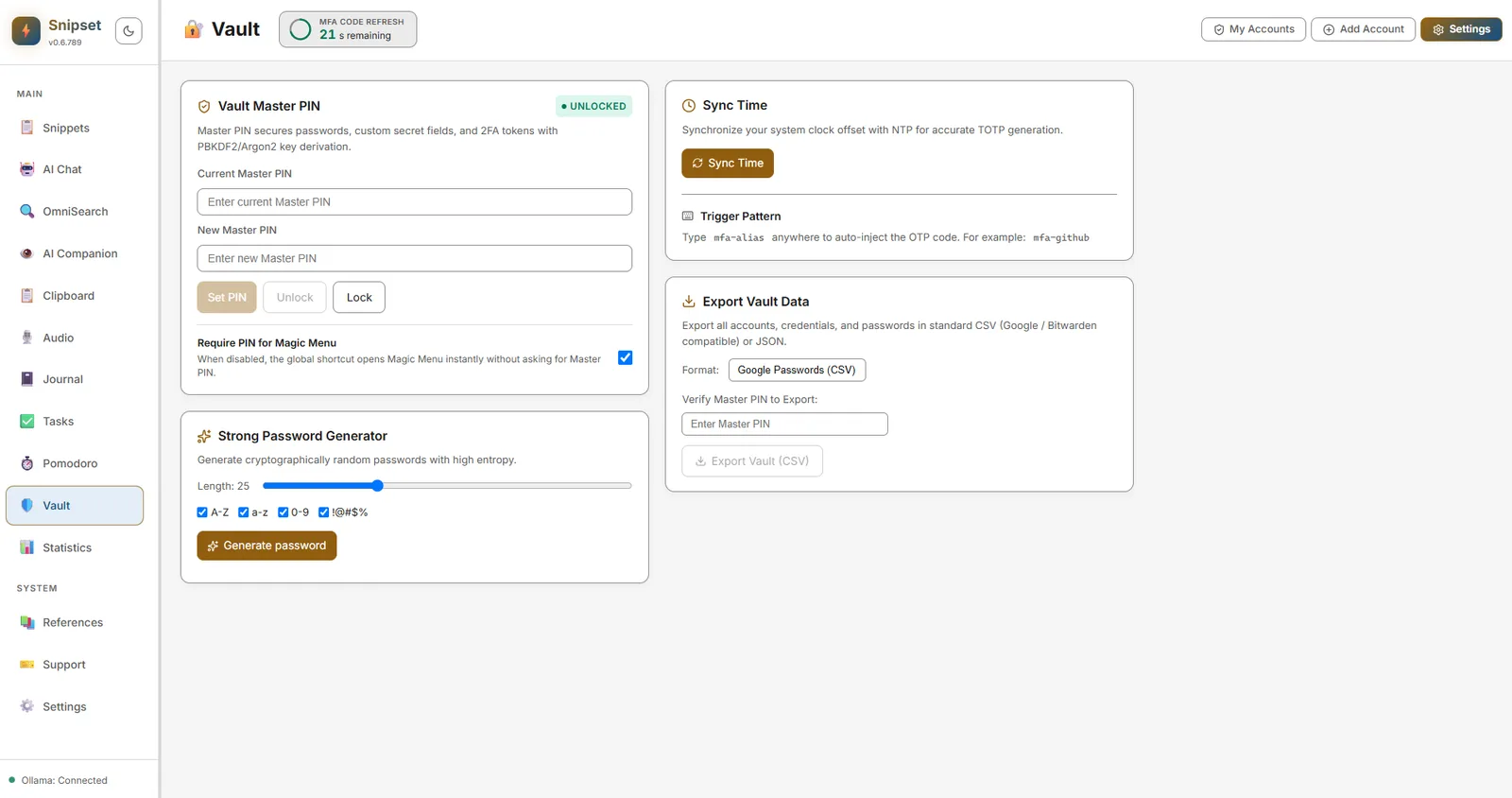
Task: Toggle the !@#$% symbols checkbox
Action: click(x=323, y=512)
